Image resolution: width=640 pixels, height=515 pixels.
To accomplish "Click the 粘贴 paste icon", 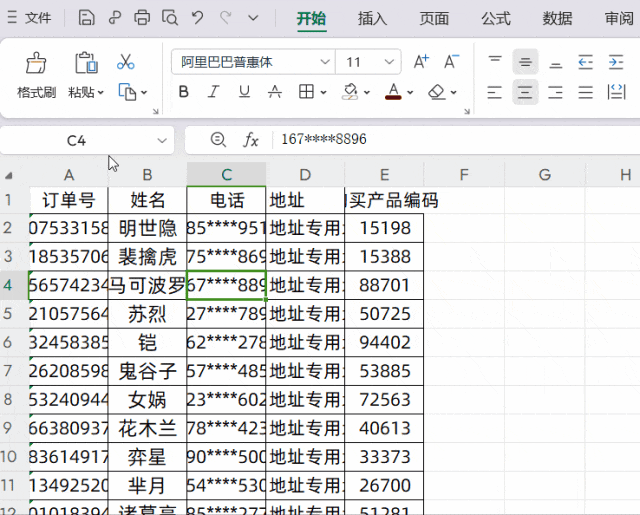I will [x=86, y=63].
